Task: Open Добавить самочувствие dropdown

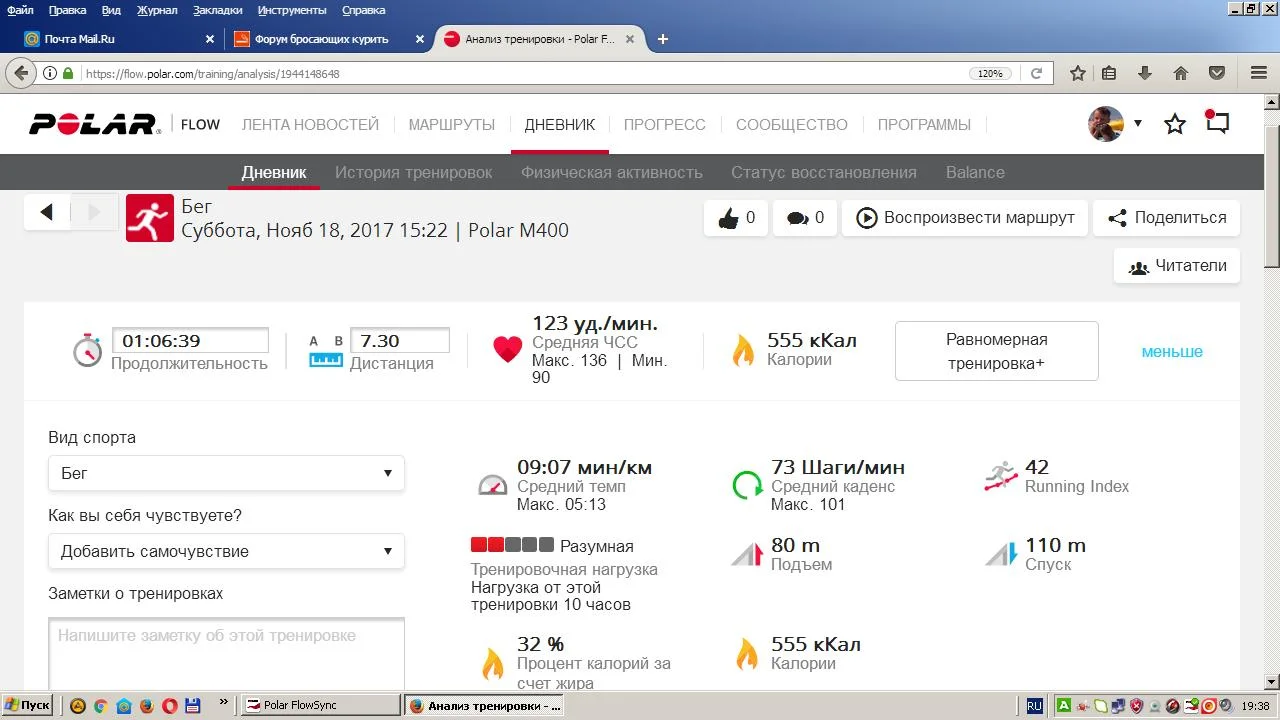Action: [226, 551]
